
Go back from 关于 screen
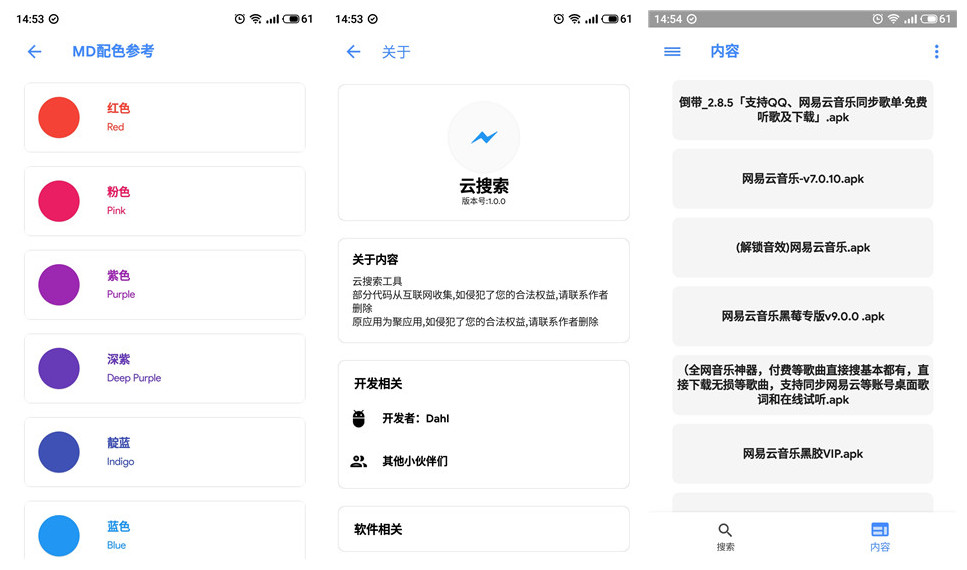[353, 51]
